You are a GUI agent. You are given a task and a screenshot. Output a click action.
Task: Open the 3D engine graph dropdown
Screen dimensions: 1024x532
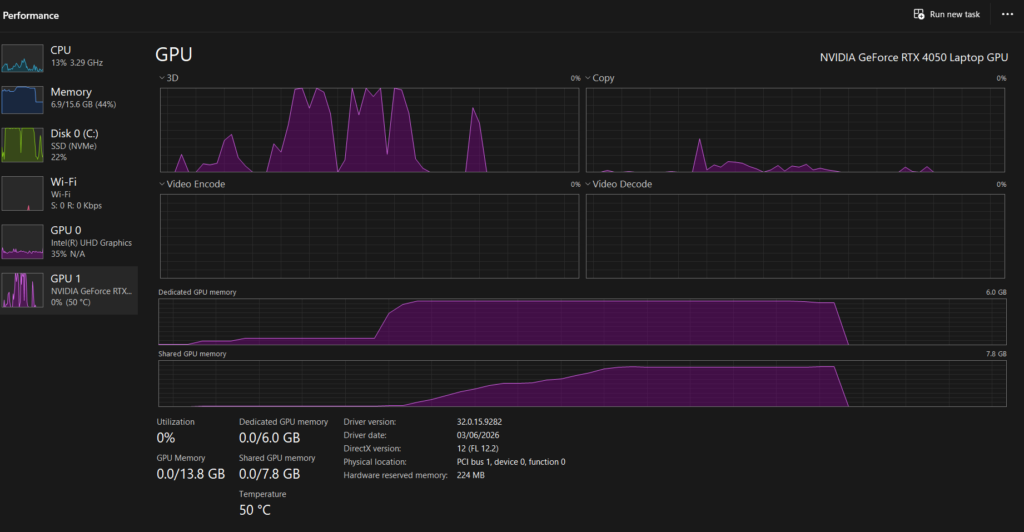pyautogui.click(x=162, y=78)
